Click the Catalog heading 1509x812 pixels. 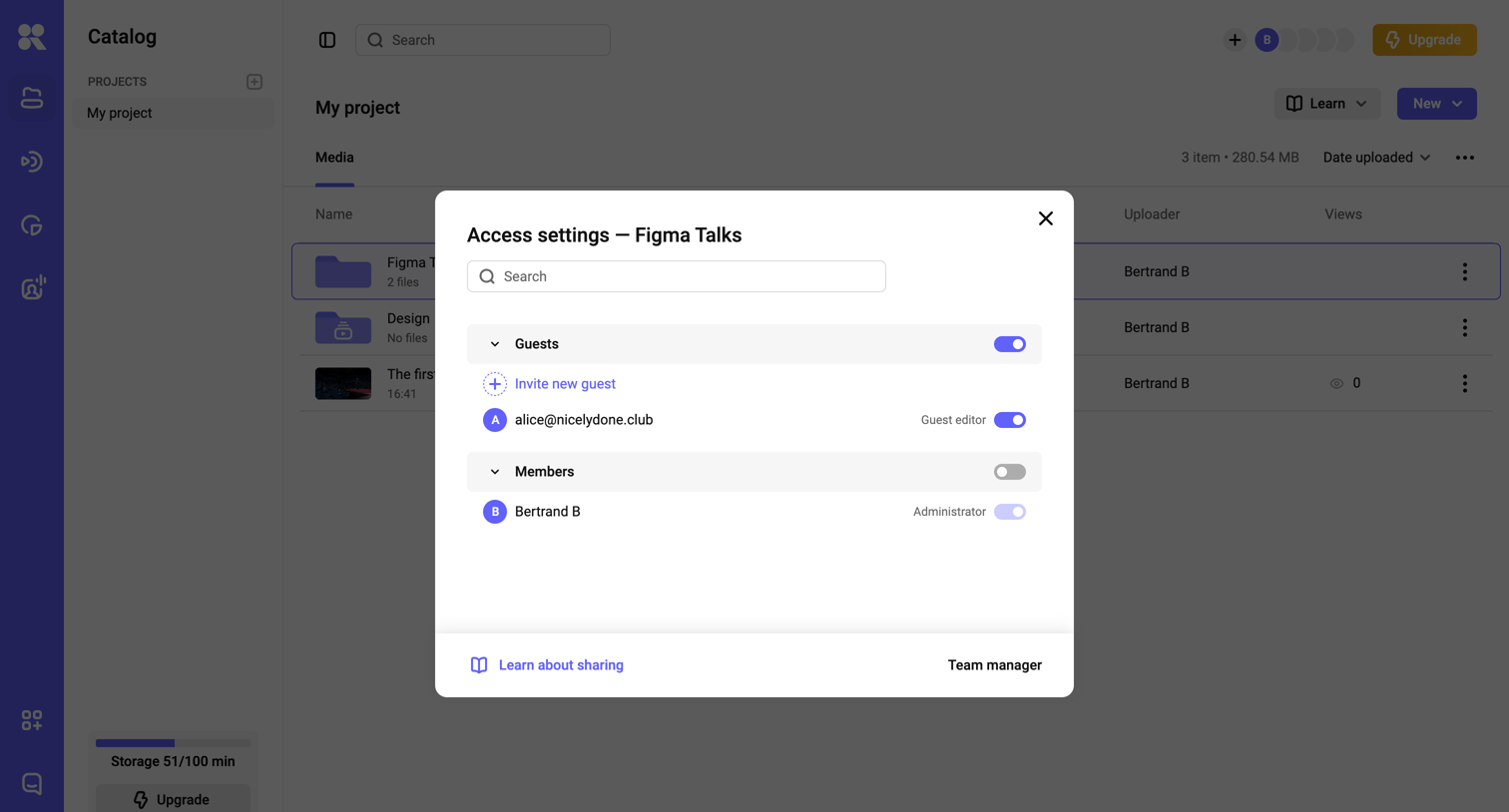(122, 37)
